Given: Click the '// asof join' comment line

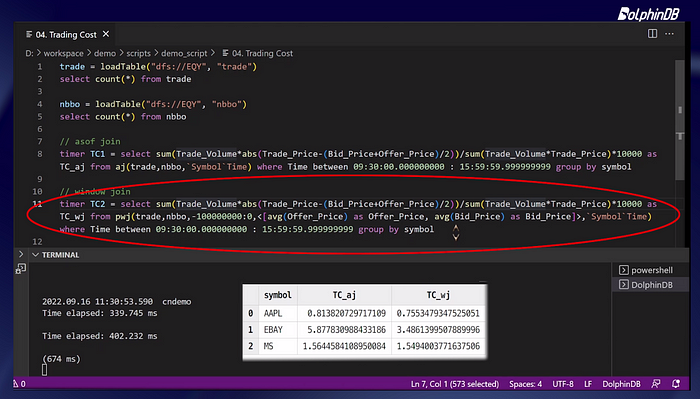Looking at the screenshot, I should [x=90, y=141].
